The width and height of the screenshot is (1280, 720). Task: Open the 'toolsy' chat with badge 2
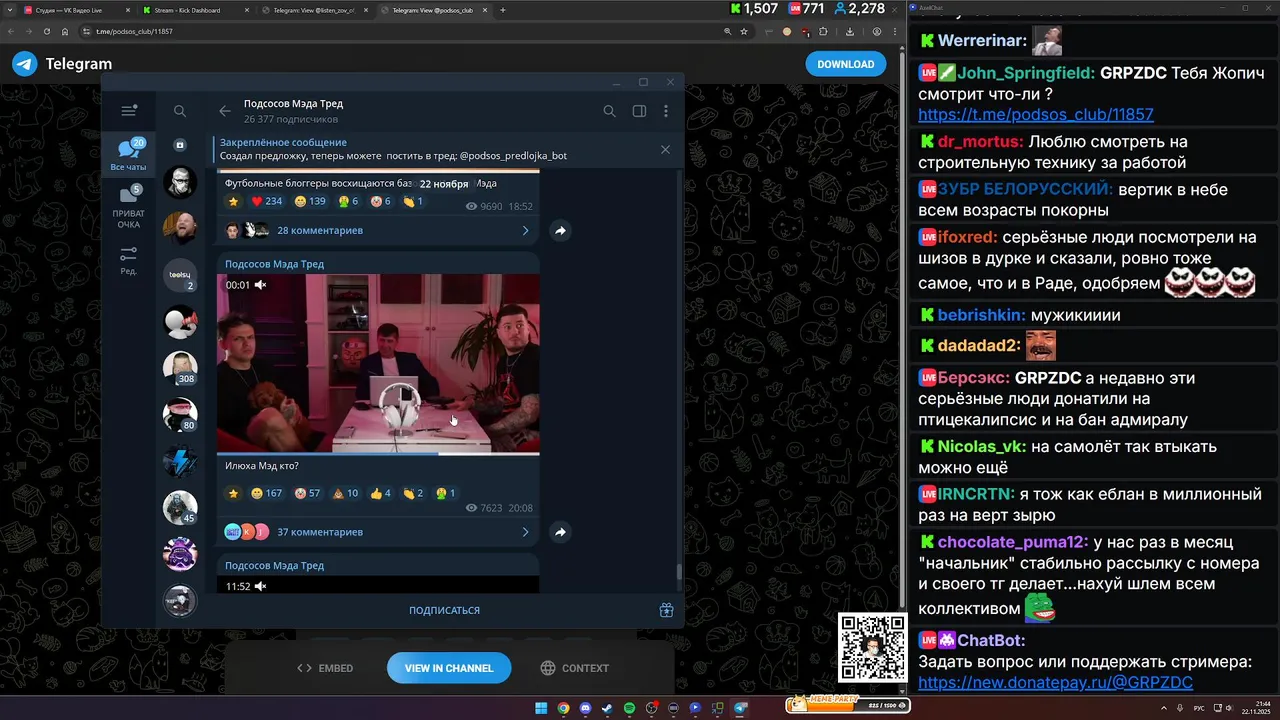tap(180, 275)
